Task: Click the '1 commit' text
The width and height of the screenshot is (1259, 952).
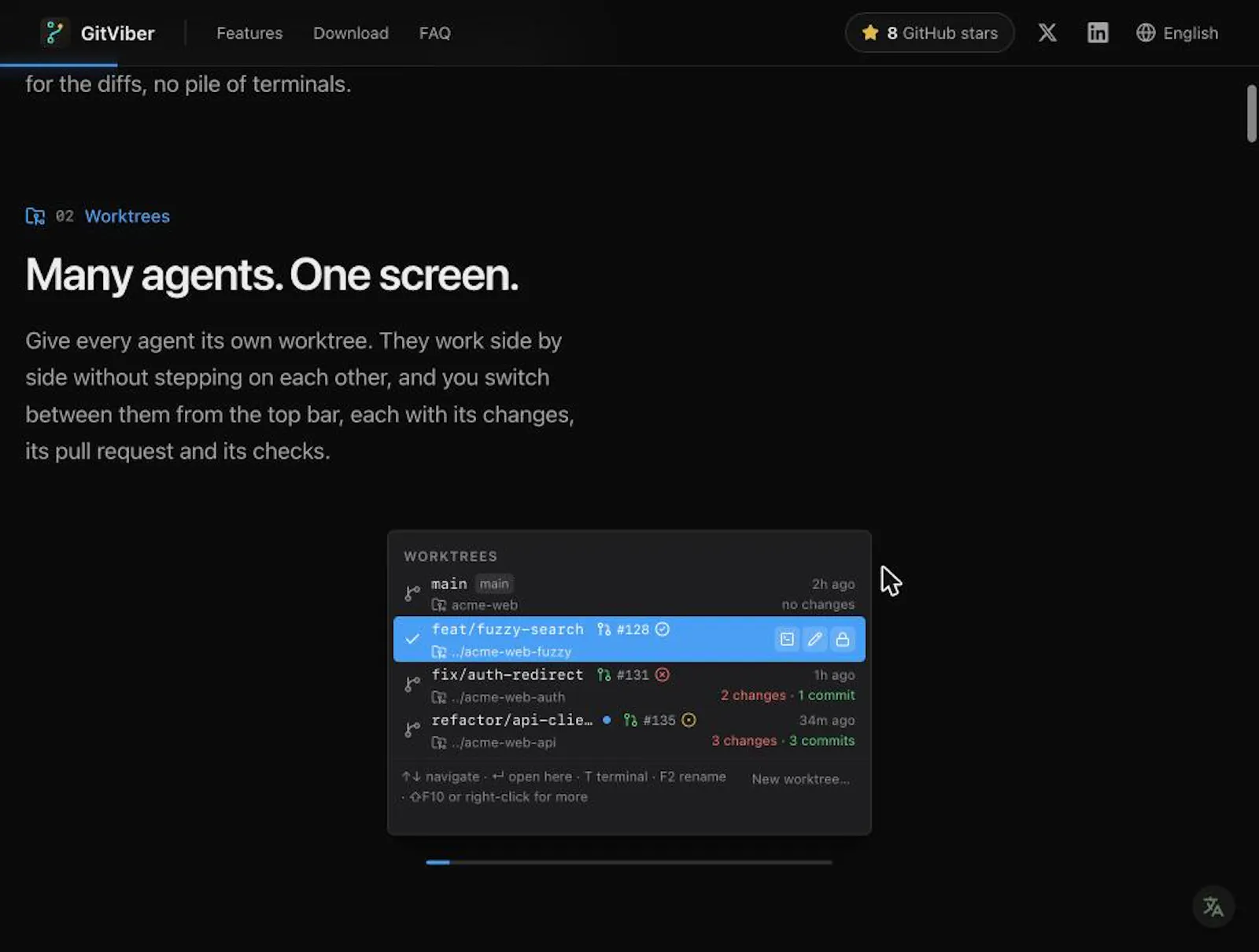Action: click(x=826, y=695)
